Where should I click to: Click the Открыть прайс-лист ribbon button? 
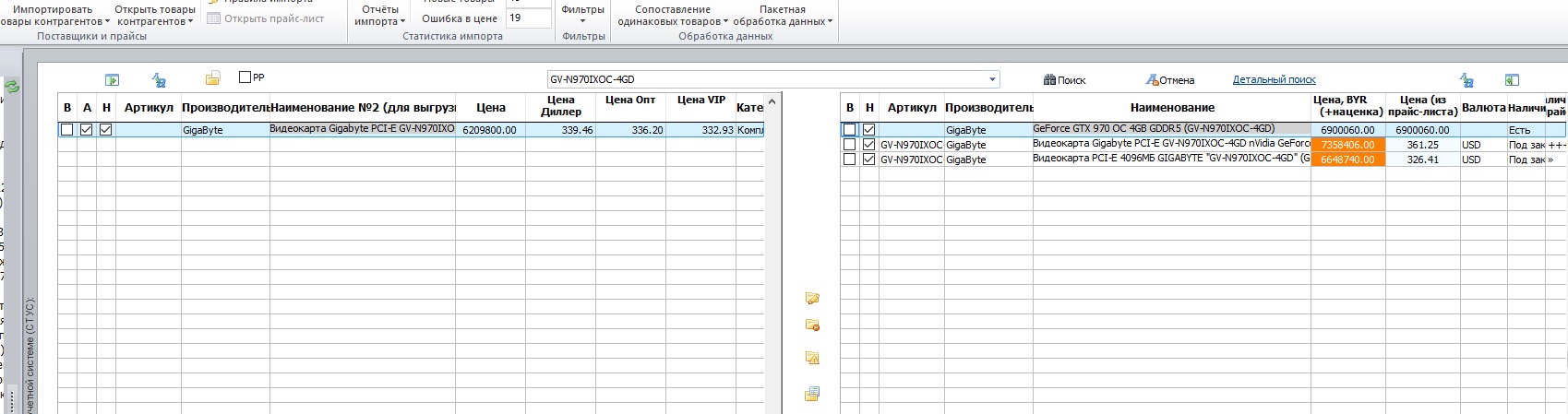point(266,18)
